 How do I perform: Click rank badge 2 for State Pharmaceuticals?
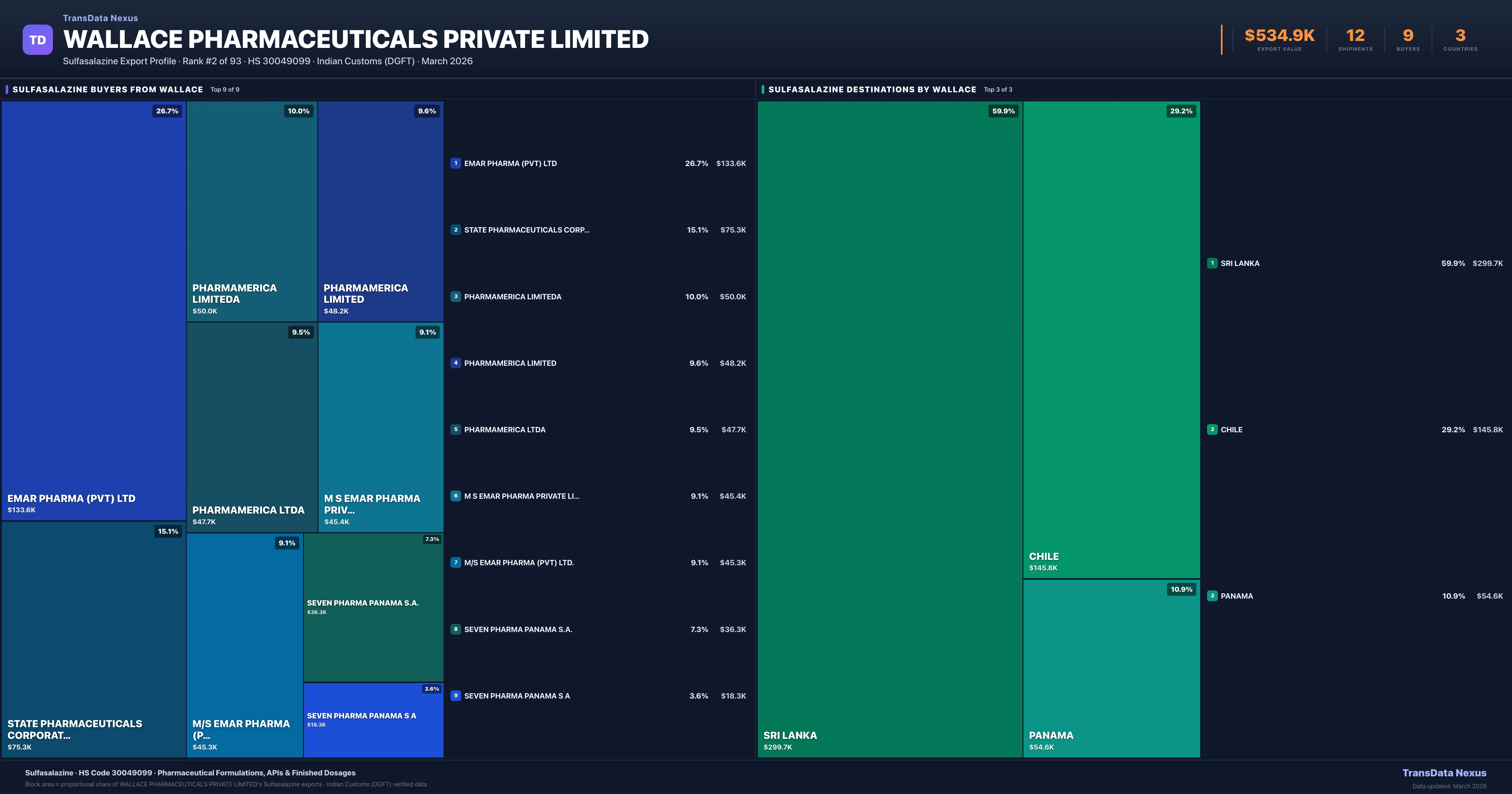(x=455, y=230)
